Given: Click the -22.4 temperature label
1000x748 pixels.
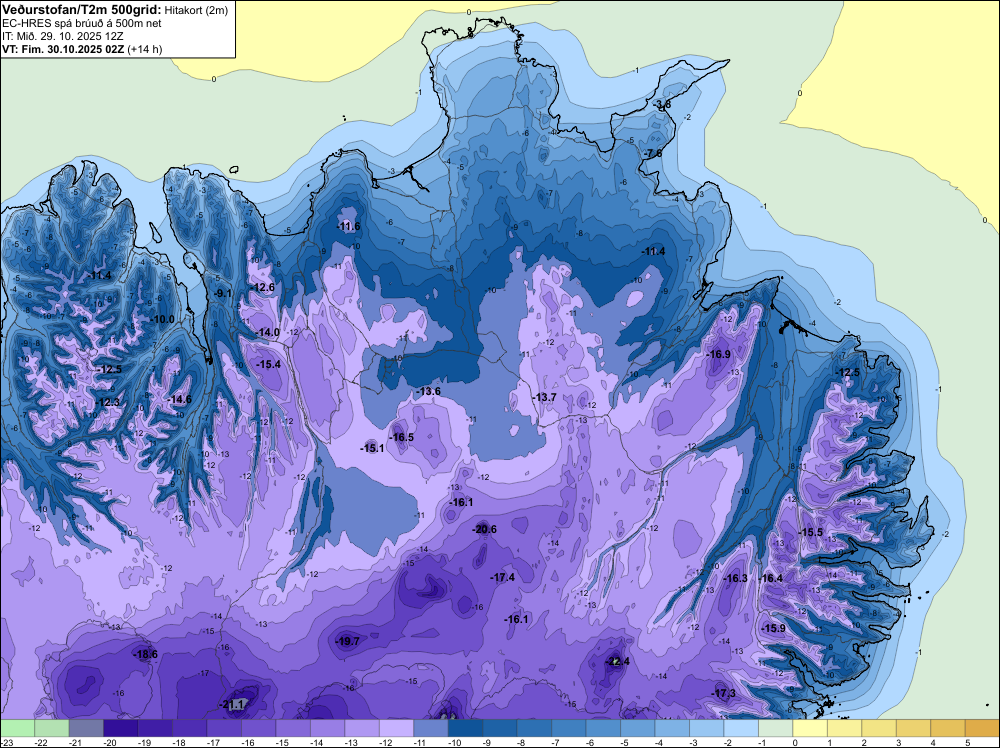Looking at the screenshot, I should [616, 661].
